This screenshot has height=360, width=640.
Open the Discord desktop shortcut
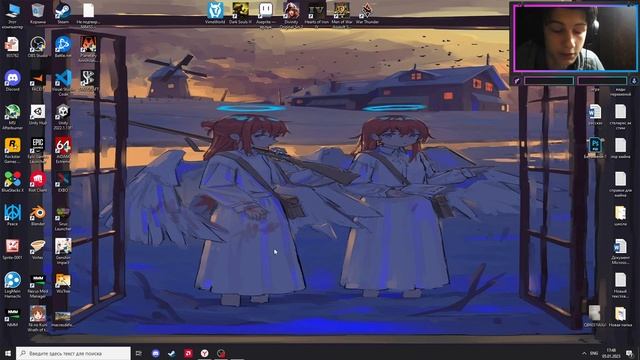coord(12,80)
